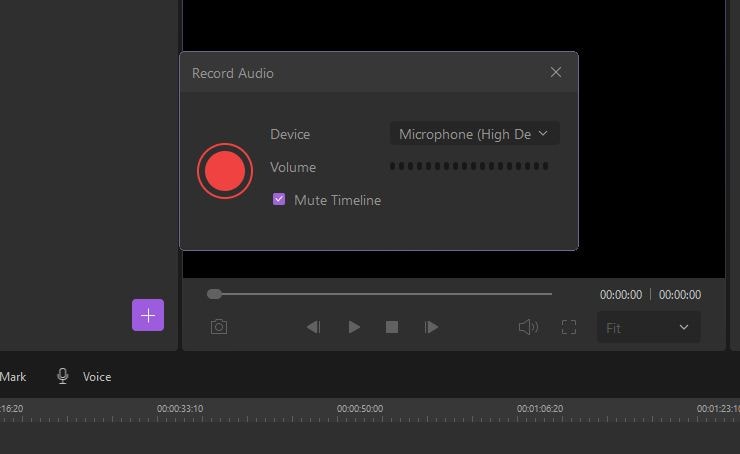Click timeline ruler at 00:01:06:20
This screenshot has width=740, height=454.
pos(539,408)
